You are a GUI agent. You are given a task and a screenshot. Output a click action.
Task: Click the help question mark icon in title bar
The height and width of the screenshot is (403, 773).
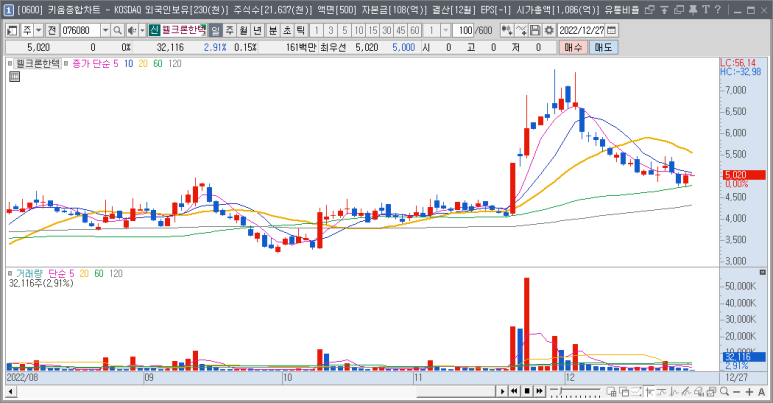(x=718, y=9)
